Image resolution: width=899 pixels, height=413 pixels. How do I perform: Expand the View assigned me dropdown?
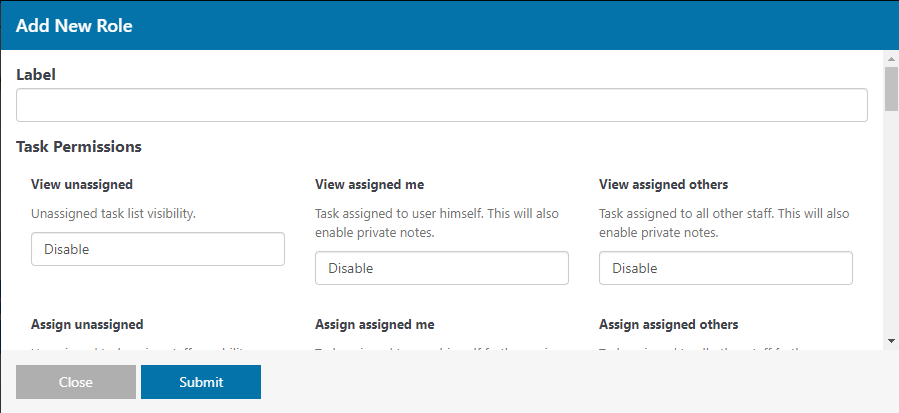point(441,268)
